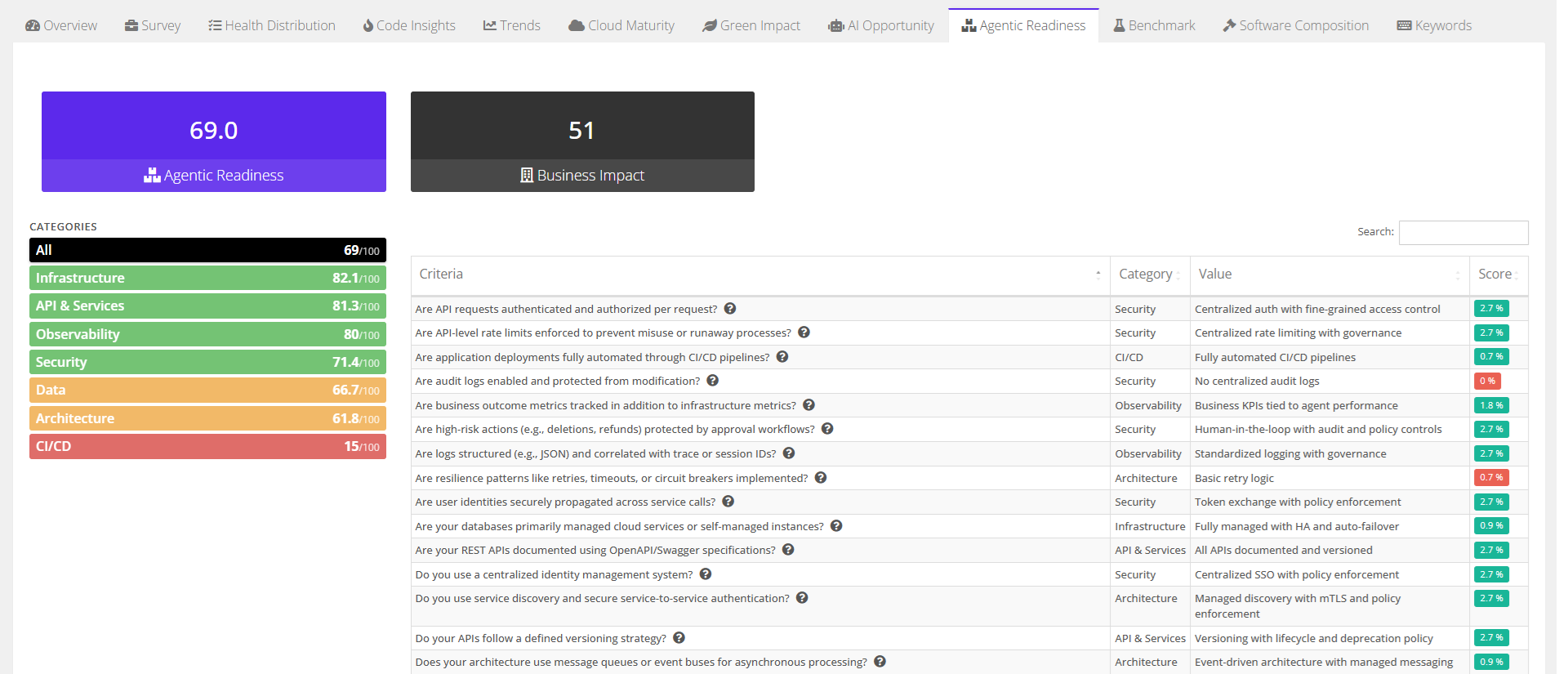Open the Cloud Maturity tab
The width and height of the screenshot is (1568, 674).
pos(621,25)
